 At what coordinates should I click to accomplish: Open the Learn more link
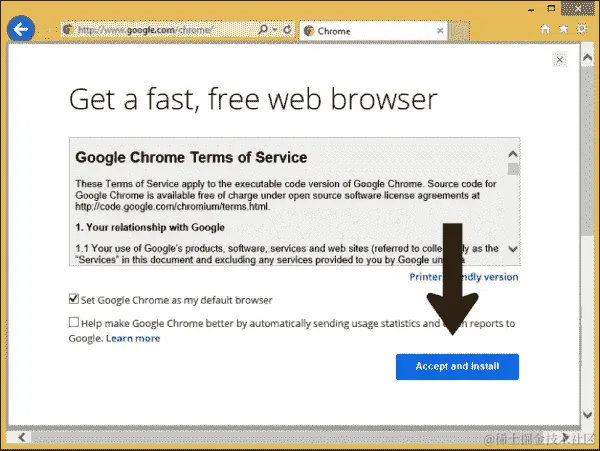tap(133, 339)
